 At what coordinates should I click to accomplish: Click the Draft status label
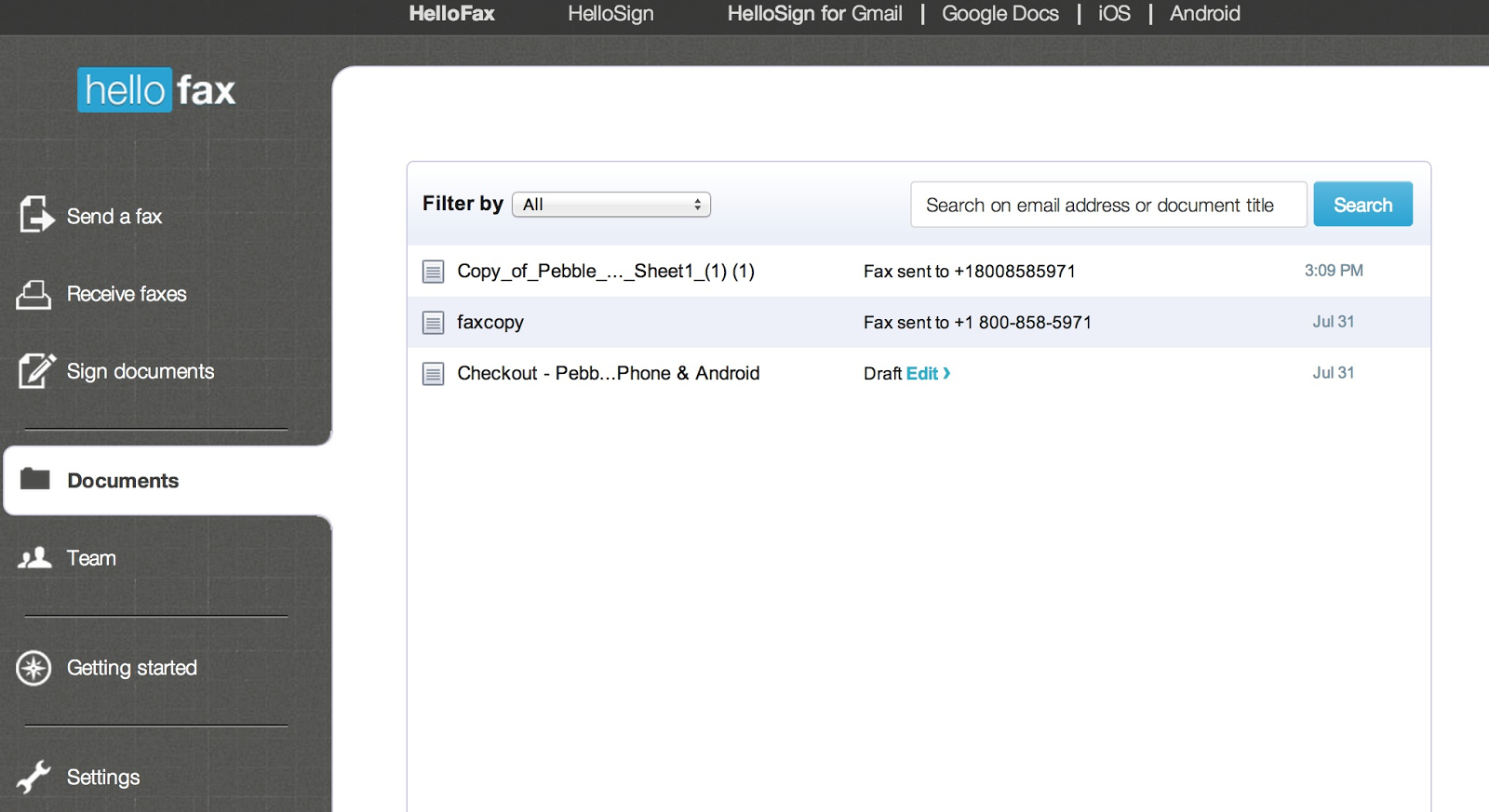[882, 373]
